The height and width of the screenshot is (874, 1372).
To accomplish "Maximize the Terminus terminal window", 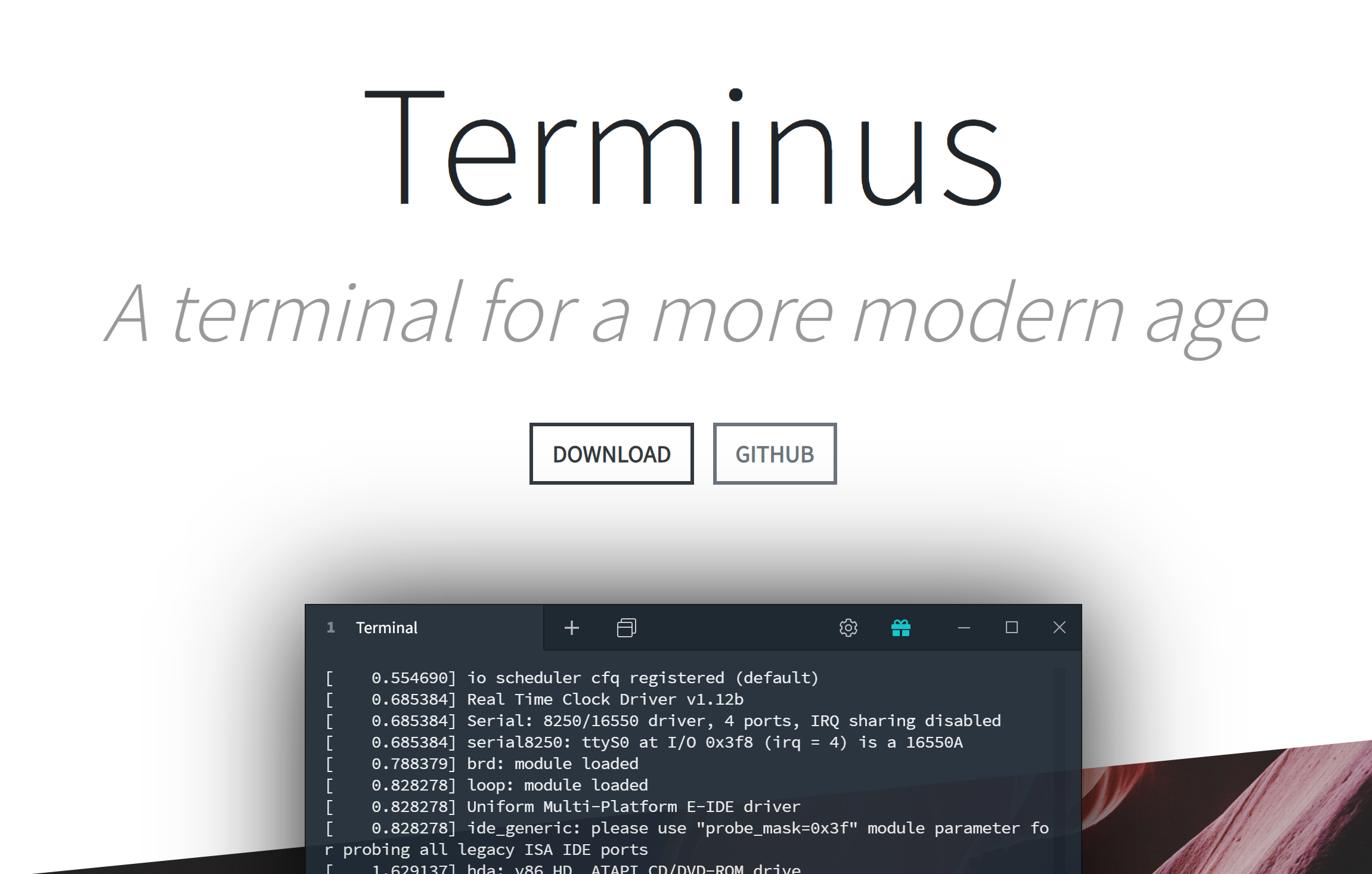I will pyautogui.click(x=1011, y=627).
